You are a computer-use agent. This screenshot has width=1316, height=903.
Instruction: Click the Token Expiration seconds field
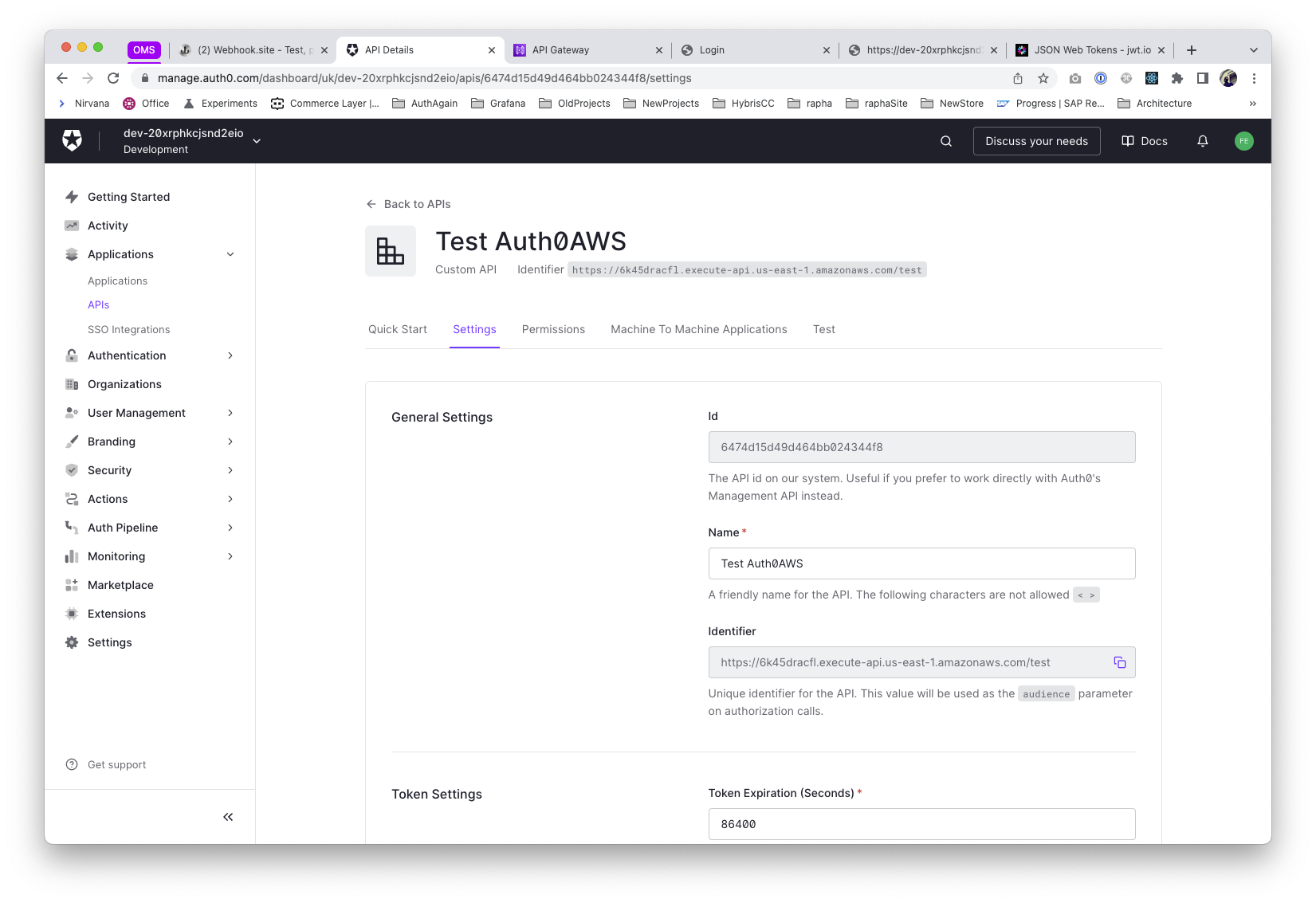921,824
